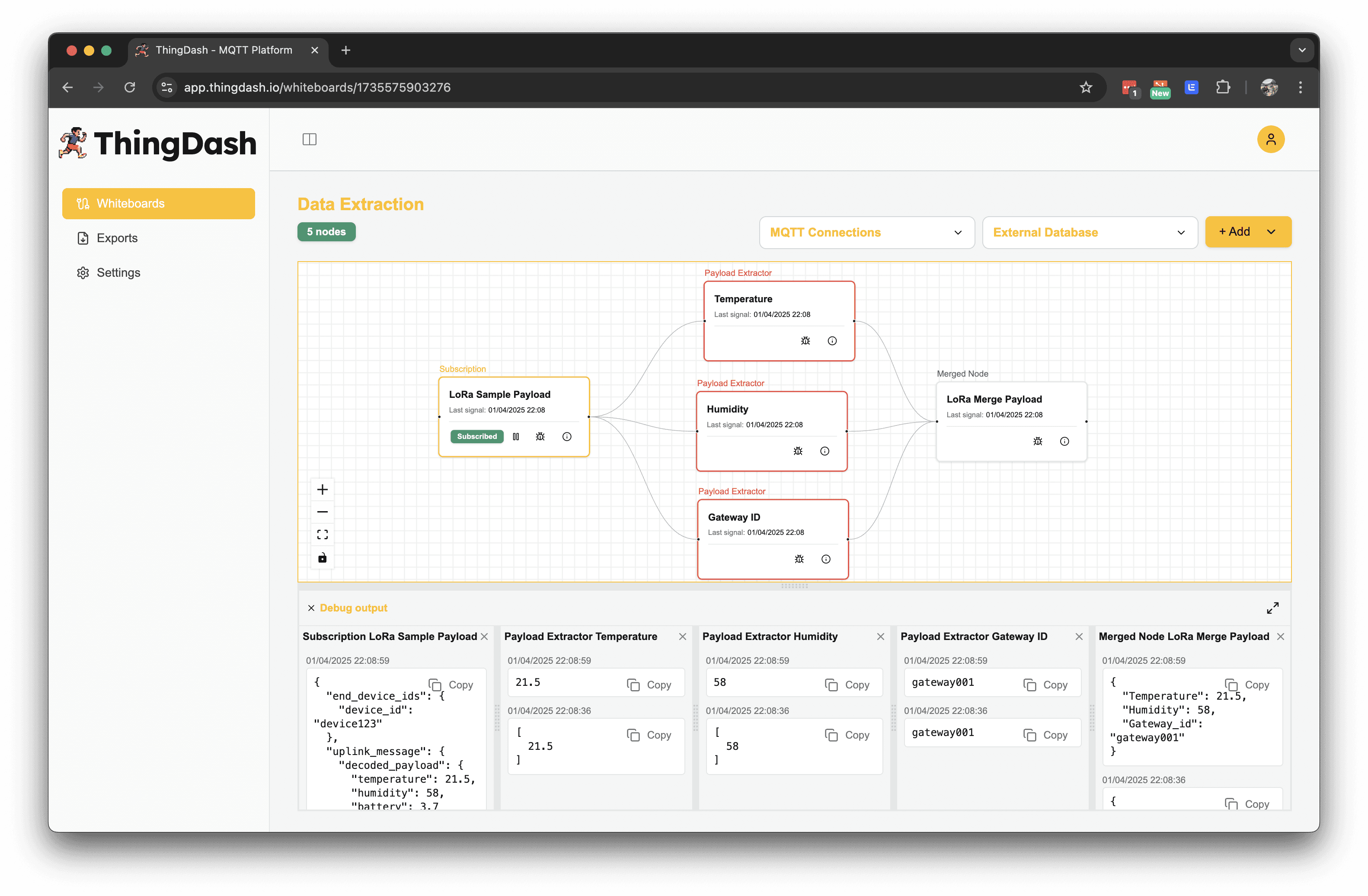Open Settings in the sidebar
1368x896 pixels.
158,272
